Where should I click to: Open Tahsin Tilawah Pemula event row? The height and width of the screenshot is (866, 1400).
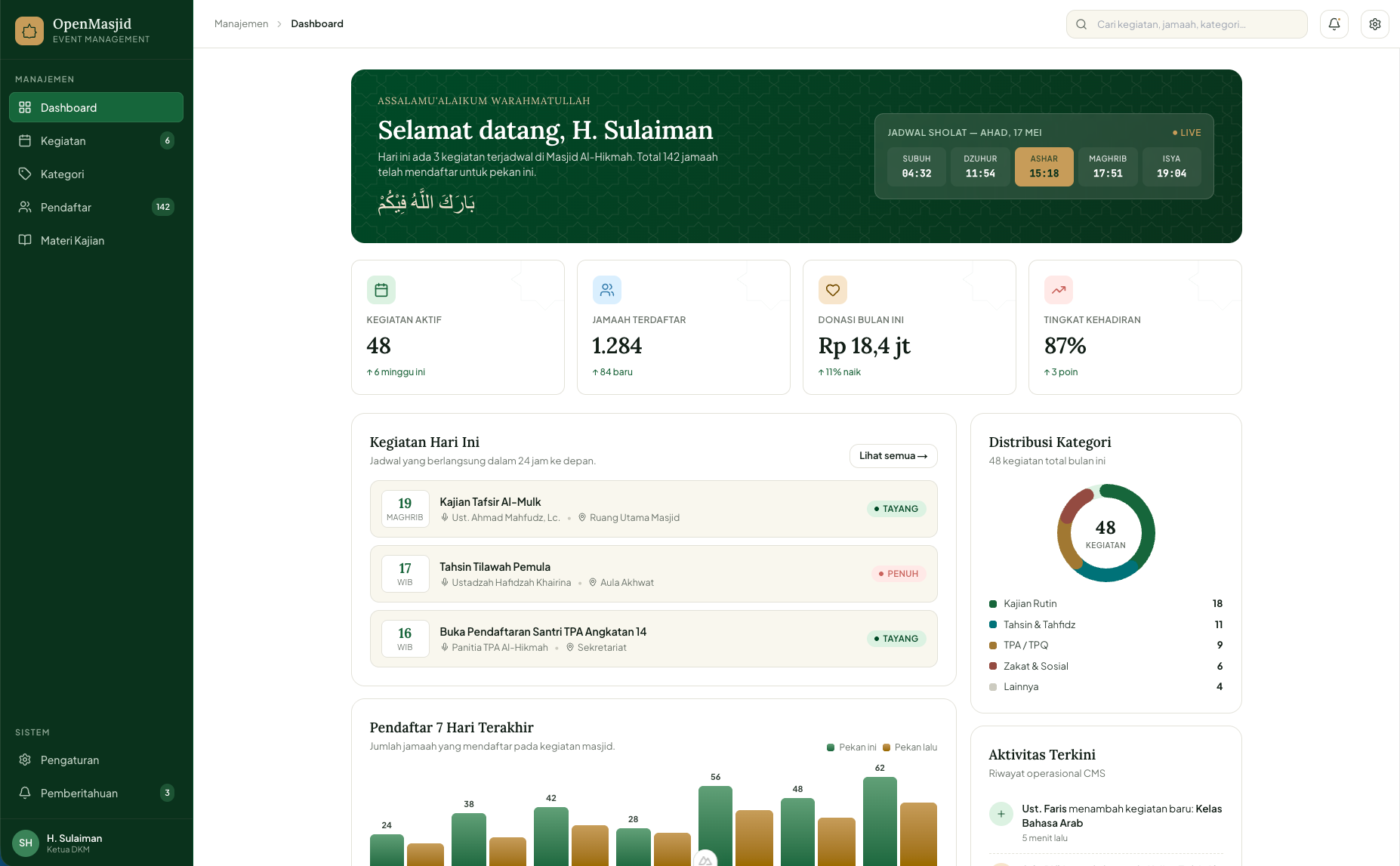coord(654,574)
